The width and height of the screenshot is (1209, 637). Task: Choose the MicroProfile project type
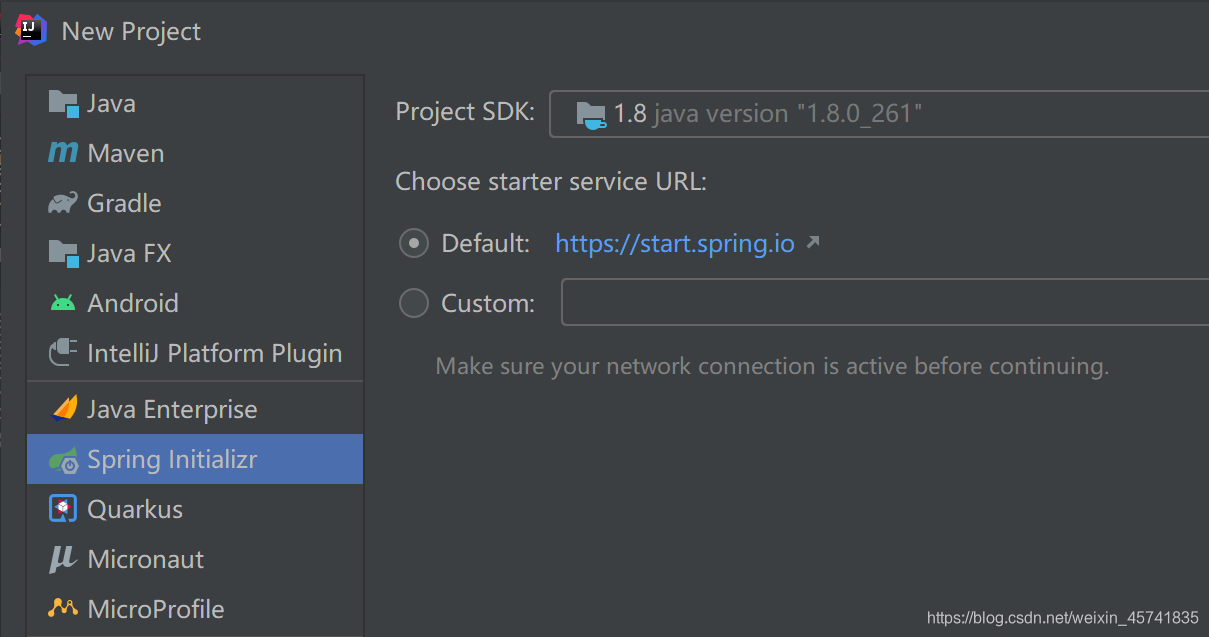[195, 609]
